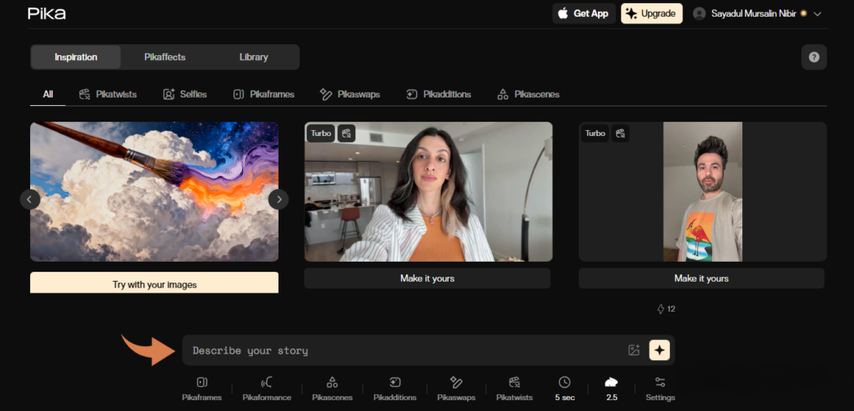Open Pikascenes tool in bottom toolbar
This screenshot has width=854, height=411.
click(x=332, y=388)
